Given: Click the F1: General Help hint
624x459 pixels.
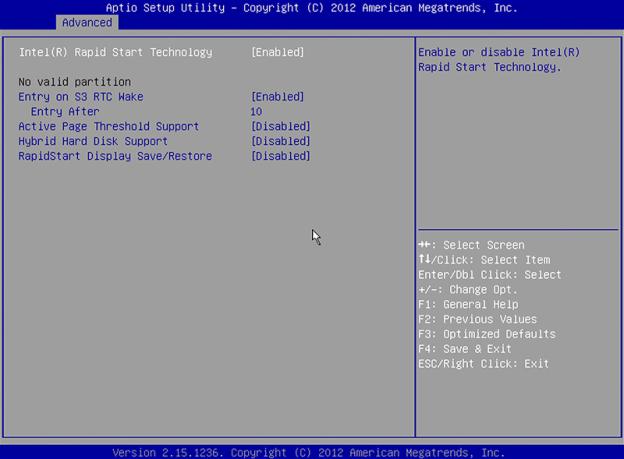Looking at the screenshot, I should [x=468, y=305].
